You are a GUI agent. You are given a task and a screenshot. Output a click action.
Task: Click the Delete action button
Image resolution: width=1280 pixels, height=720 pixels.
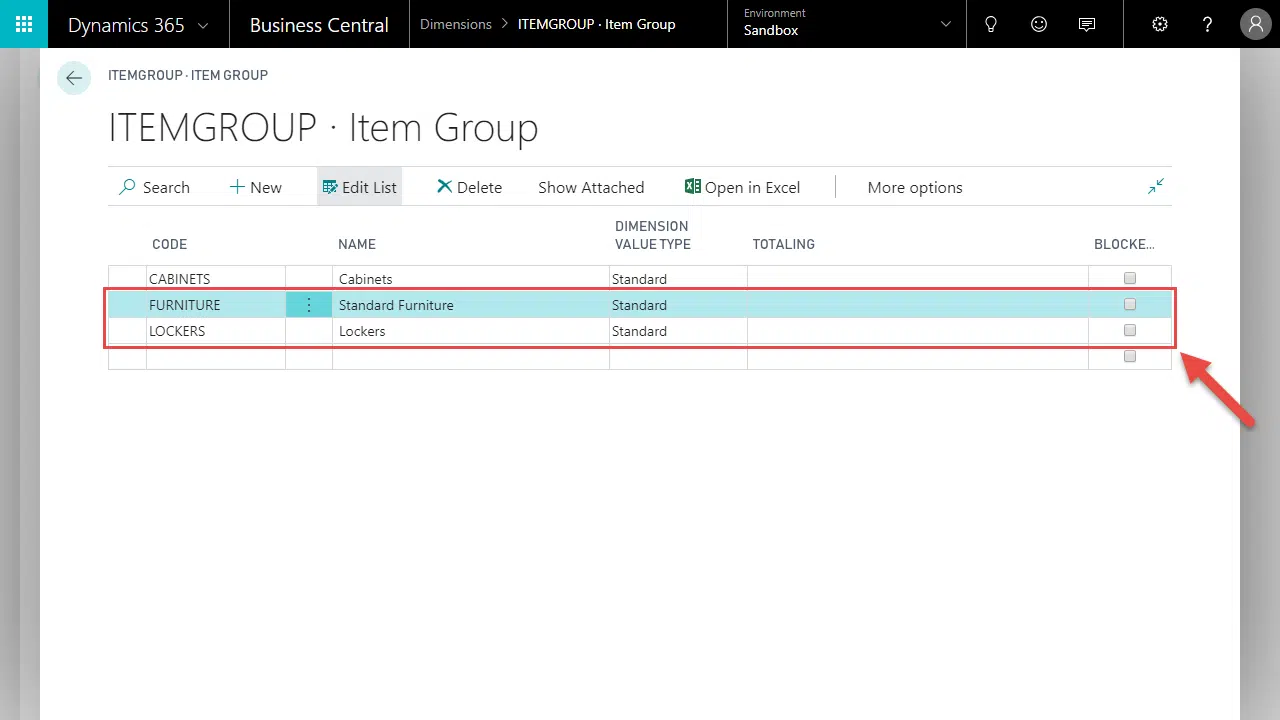coord(469,187)
